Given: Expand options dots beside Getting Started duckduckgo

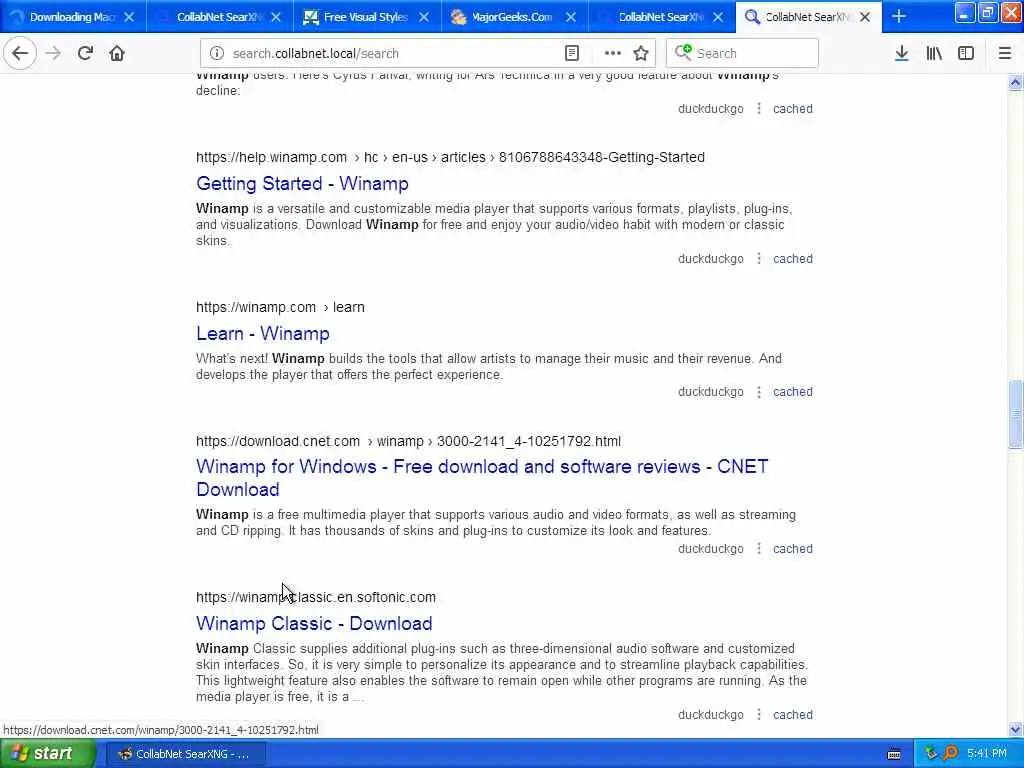Looking at the screenshot, I should coord(759,259).
